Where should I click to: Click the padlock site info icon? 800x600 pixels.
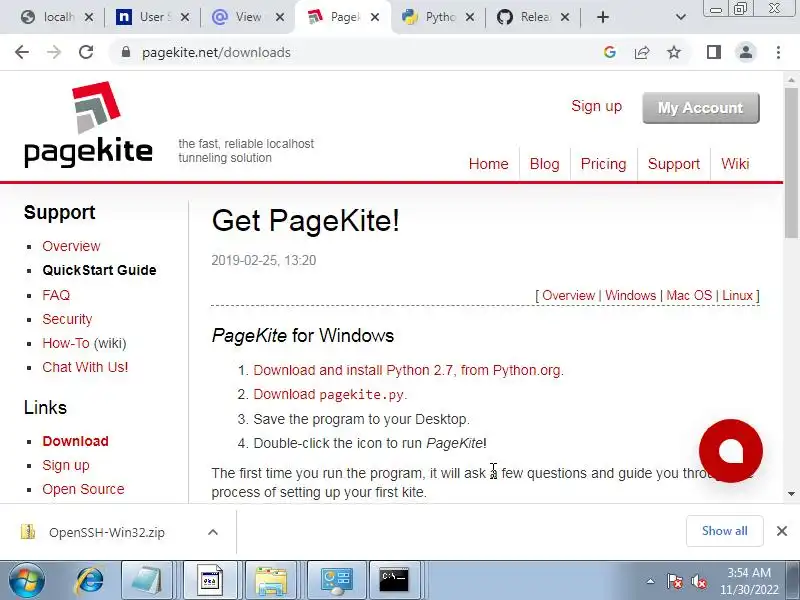click(126, 52)
